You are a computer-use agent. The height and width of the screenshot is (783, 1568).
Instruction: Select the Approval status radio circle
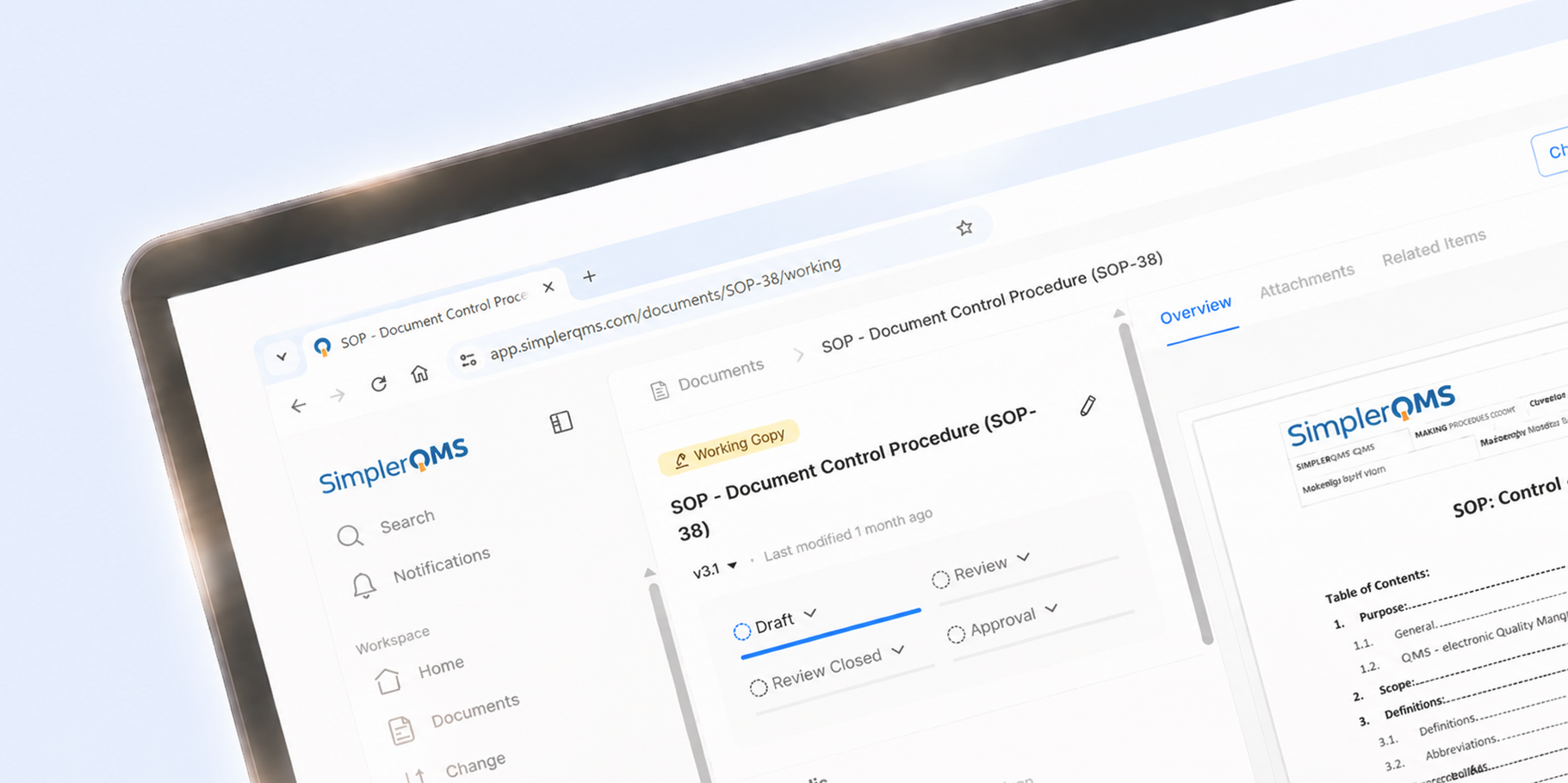click(x=956, y=634)
